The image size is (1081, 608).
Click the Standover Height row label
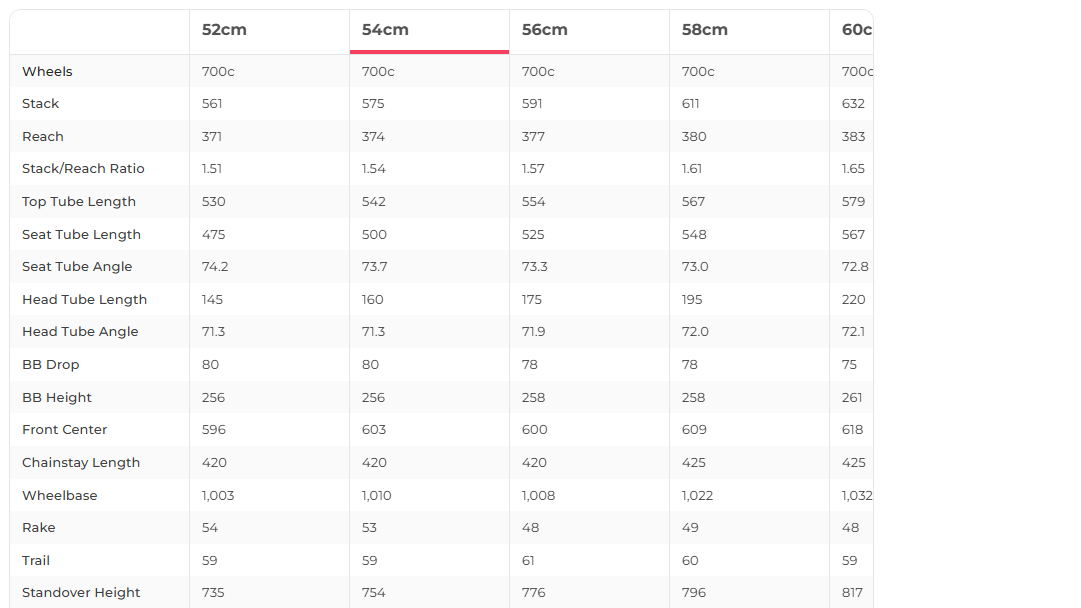[x=81, y=593]
